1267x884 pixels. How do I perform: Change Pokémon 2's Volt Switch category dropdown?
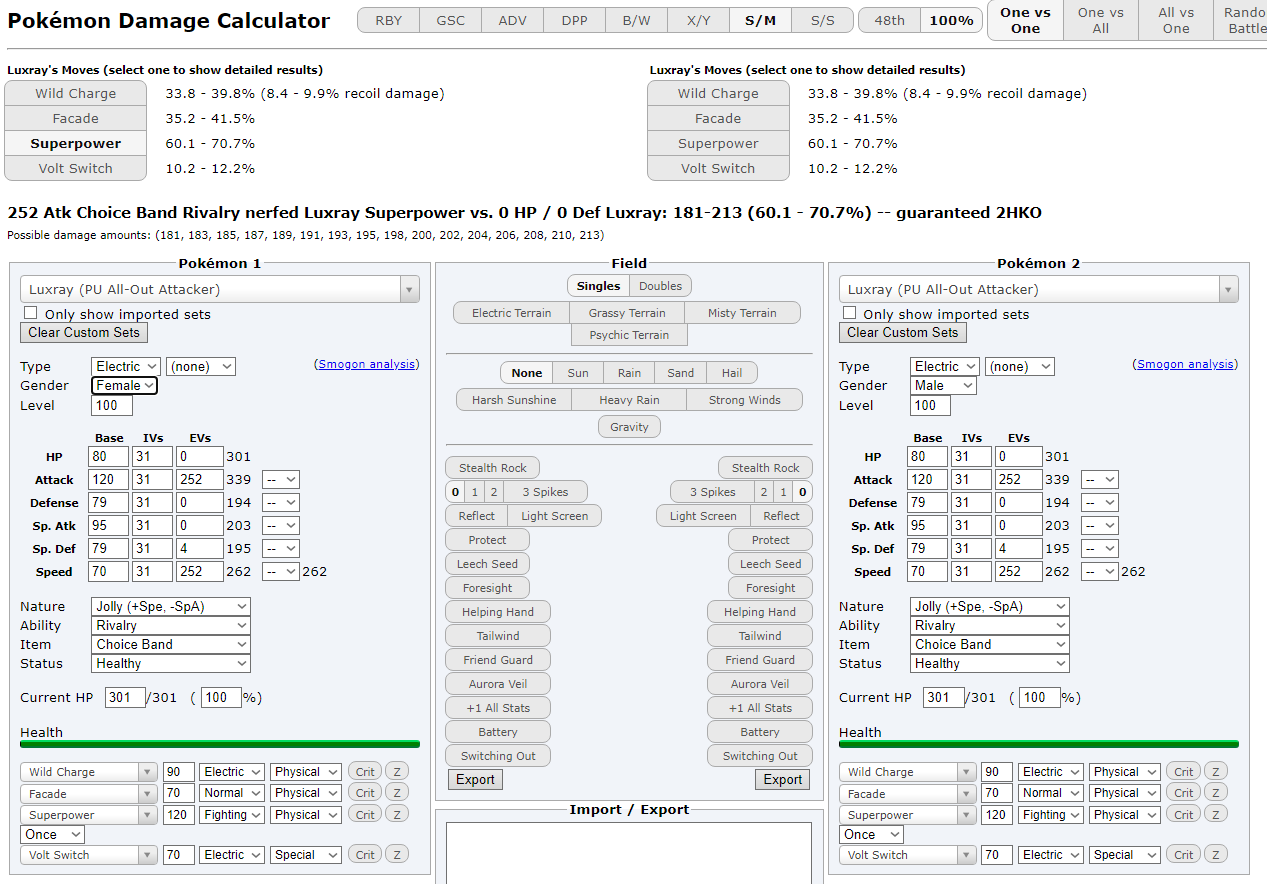[x=1125, y=855]
